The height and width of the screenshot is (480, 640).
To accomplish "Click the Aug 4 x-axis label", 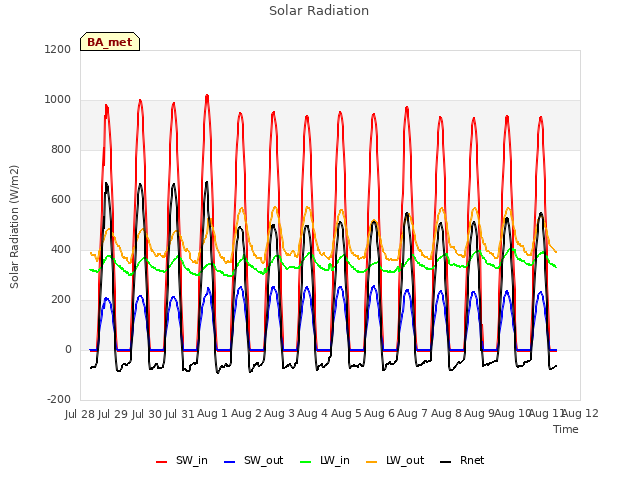I will click(312, 414).
